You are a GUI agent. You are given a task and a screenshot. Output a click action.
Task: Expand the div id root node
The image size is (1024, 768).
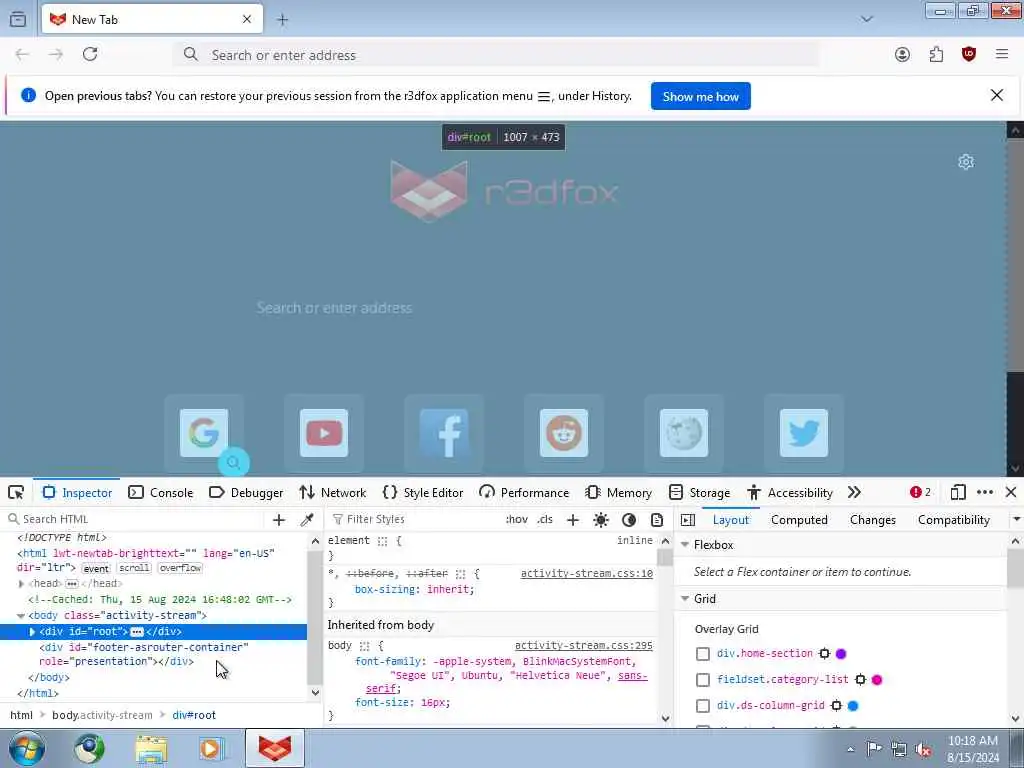(32, 632)
